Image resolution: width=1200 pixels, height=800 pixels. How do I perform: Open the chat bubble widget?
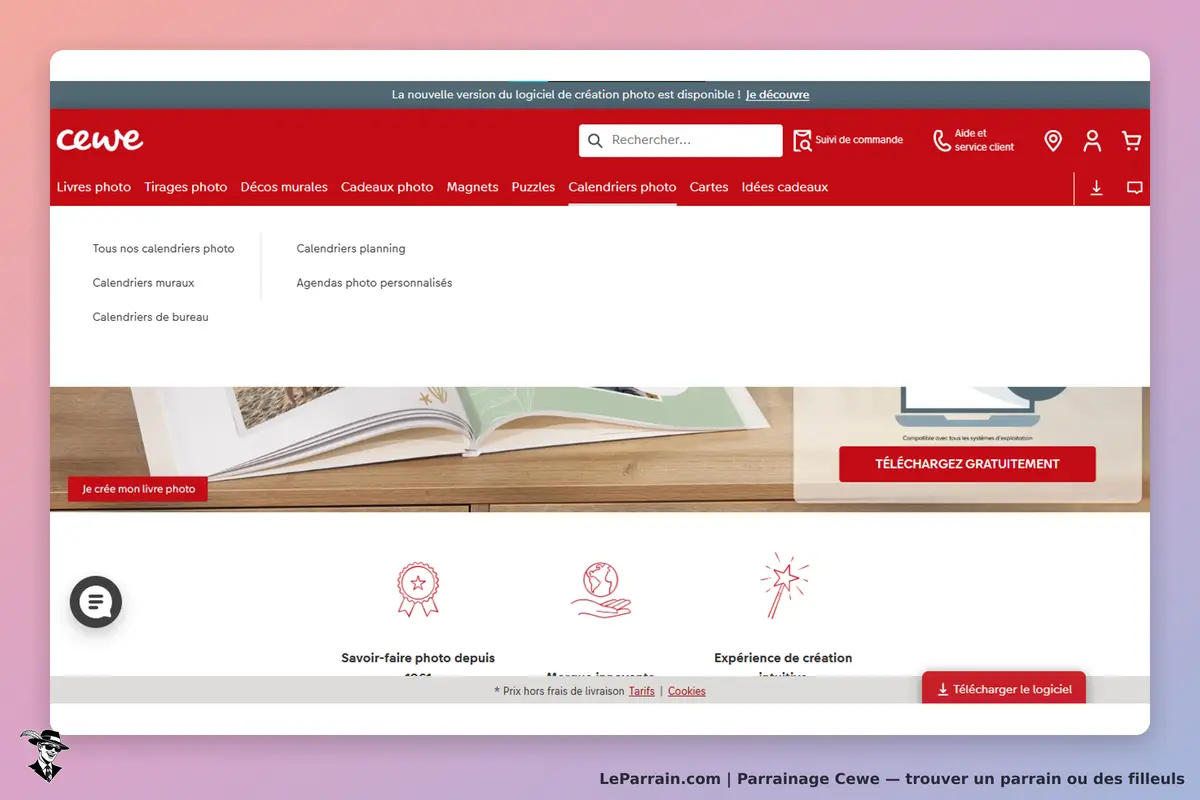[x=96, y=602]
